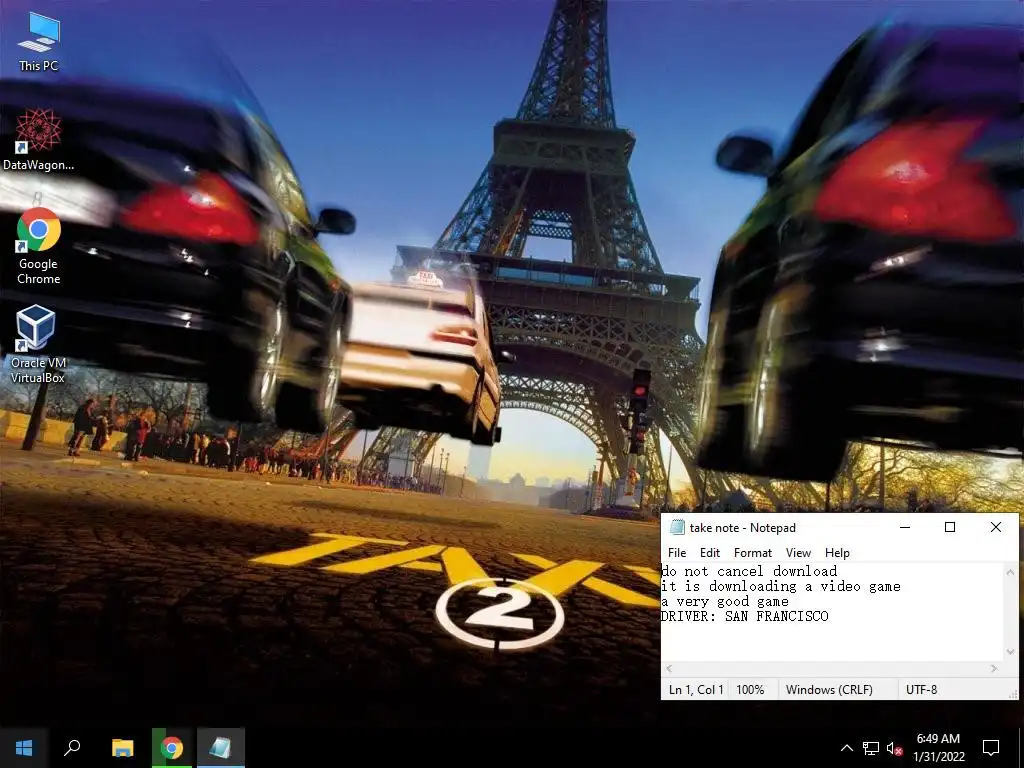The image size is (1024, 768).
Task: Click Notepad title bar document icon
Action: pos(677,527)
